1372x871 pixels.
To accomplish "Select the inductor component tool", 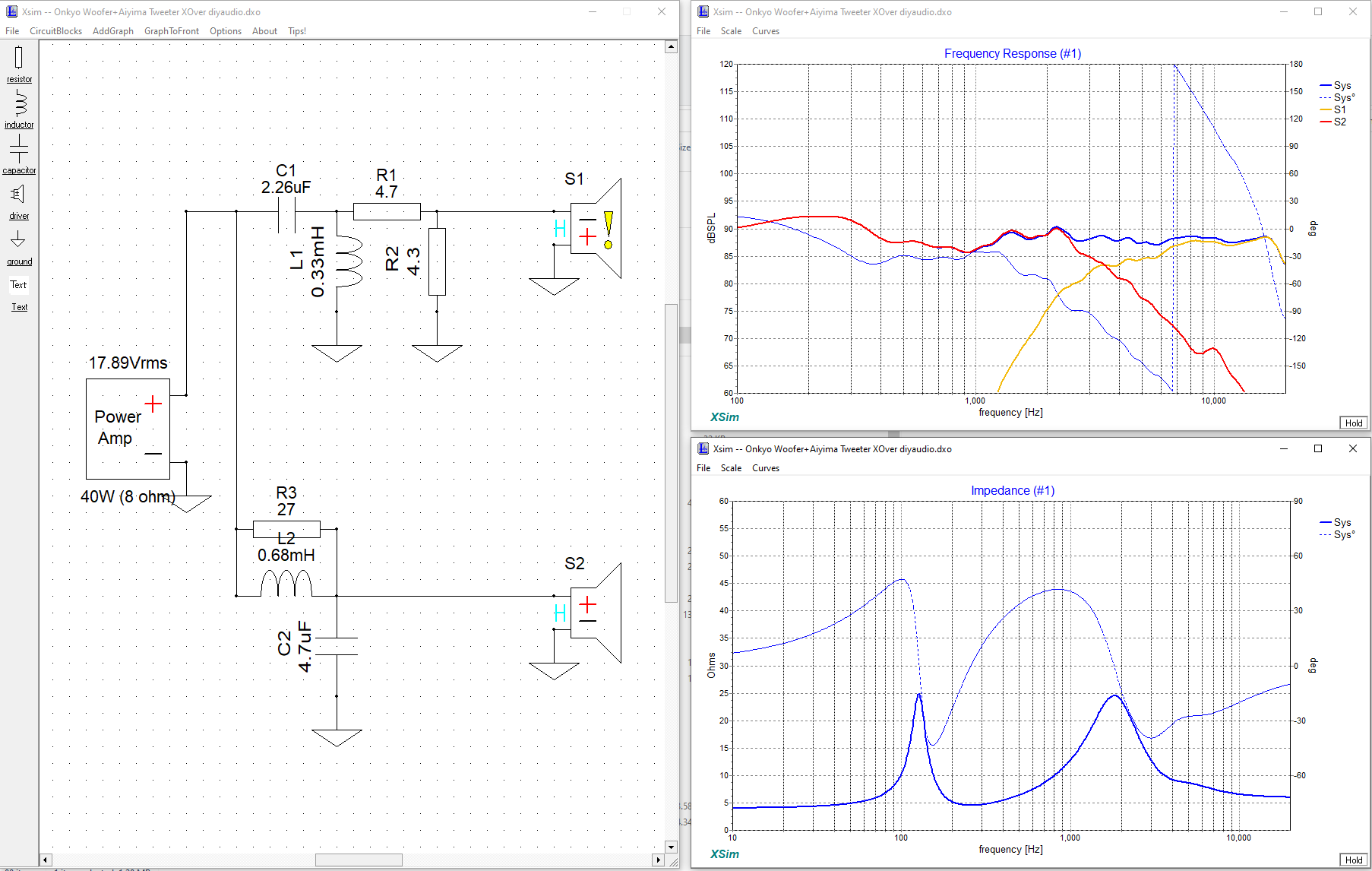I will 19,109.
